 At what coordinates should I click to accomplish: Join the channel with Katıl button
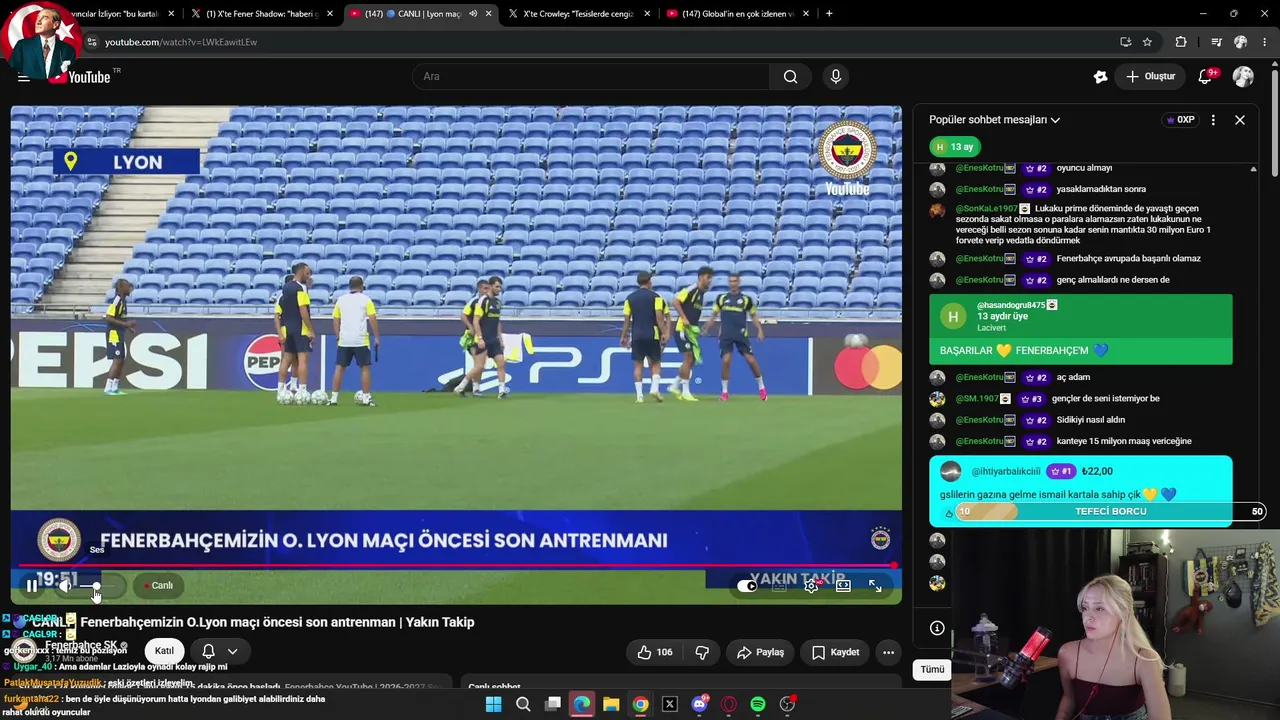[164, 651]
